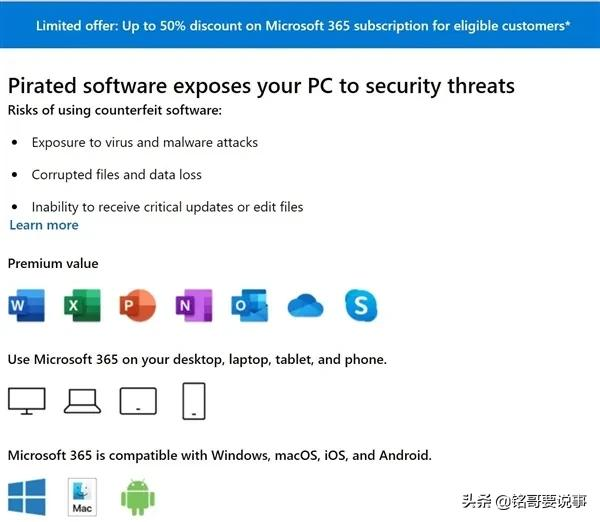This screenshot has width=600, height=522.
Task: Click the Skype app icon
Action: coord(360,305)
